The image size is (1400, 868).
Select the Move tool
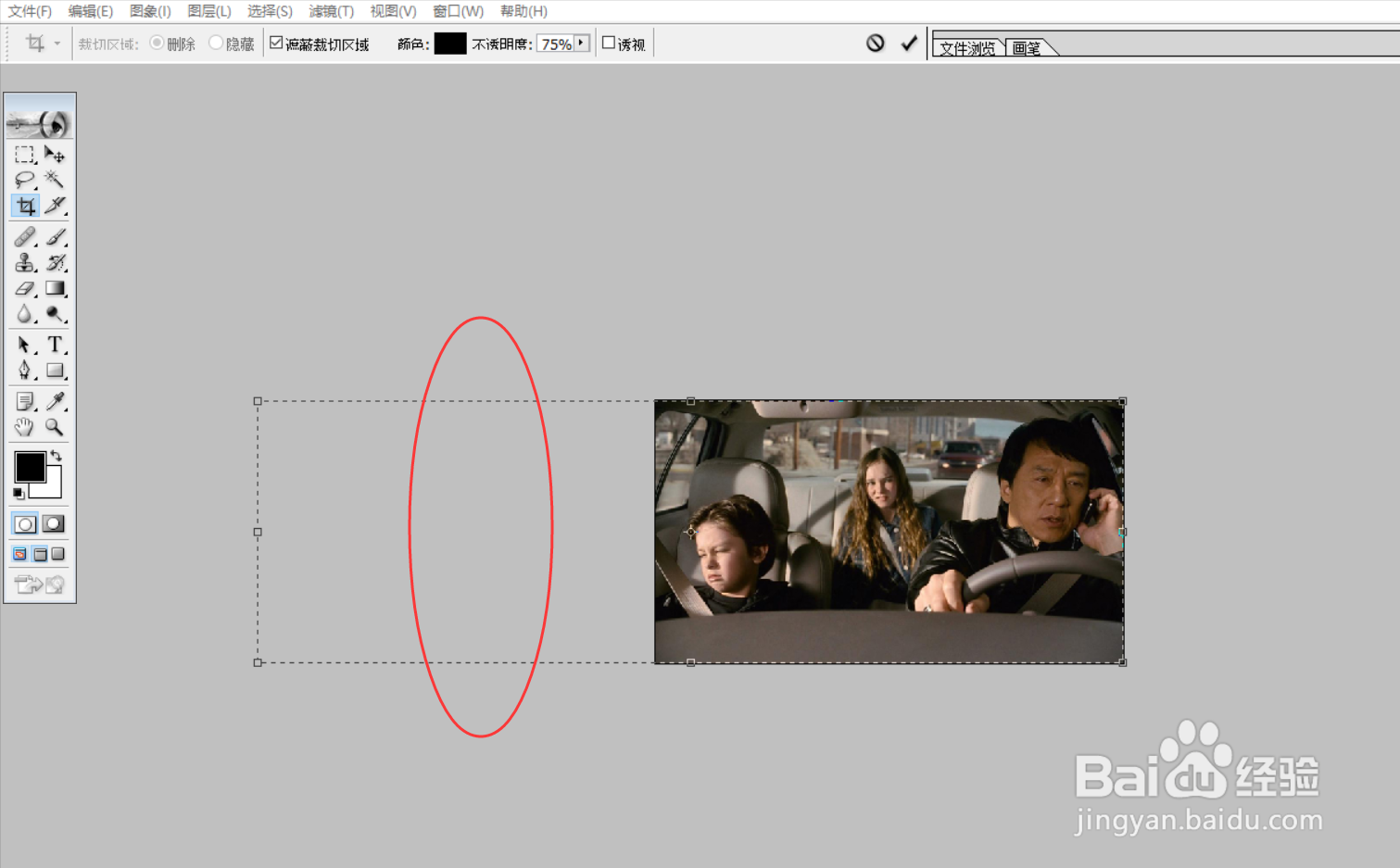55,155
